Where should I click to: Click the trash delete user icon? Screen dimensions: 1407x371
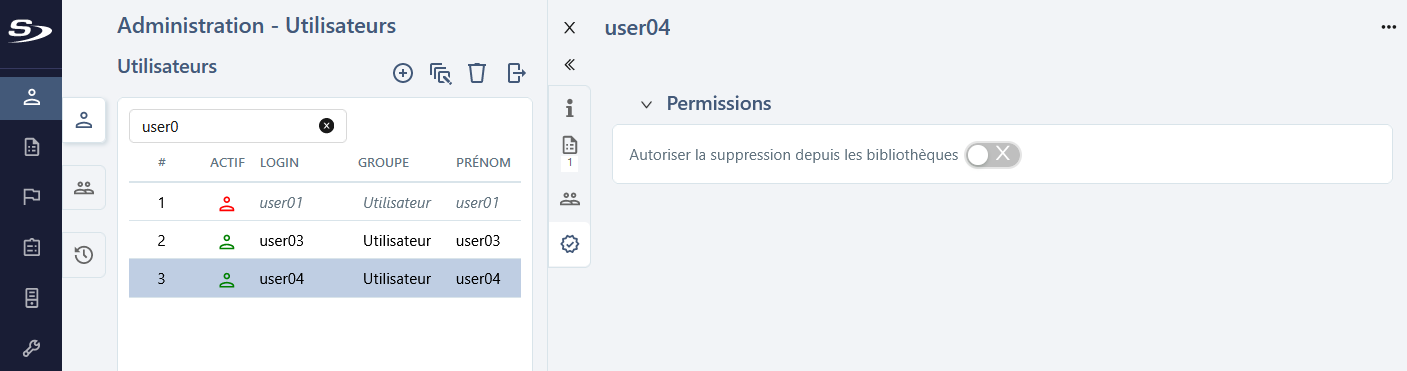(478, 73)
